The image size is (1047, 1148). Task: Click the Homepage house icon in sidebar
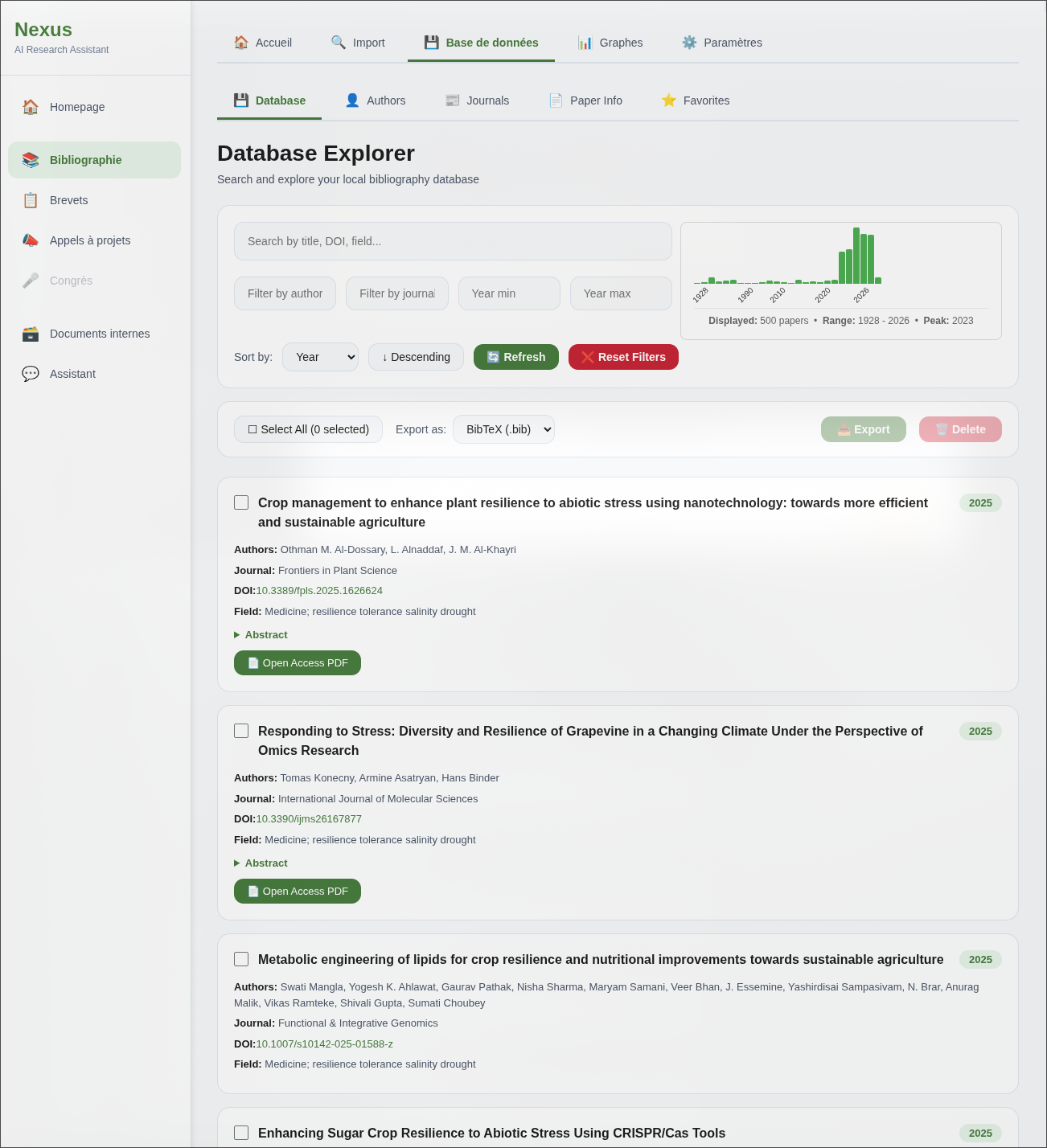click(31, 107)
